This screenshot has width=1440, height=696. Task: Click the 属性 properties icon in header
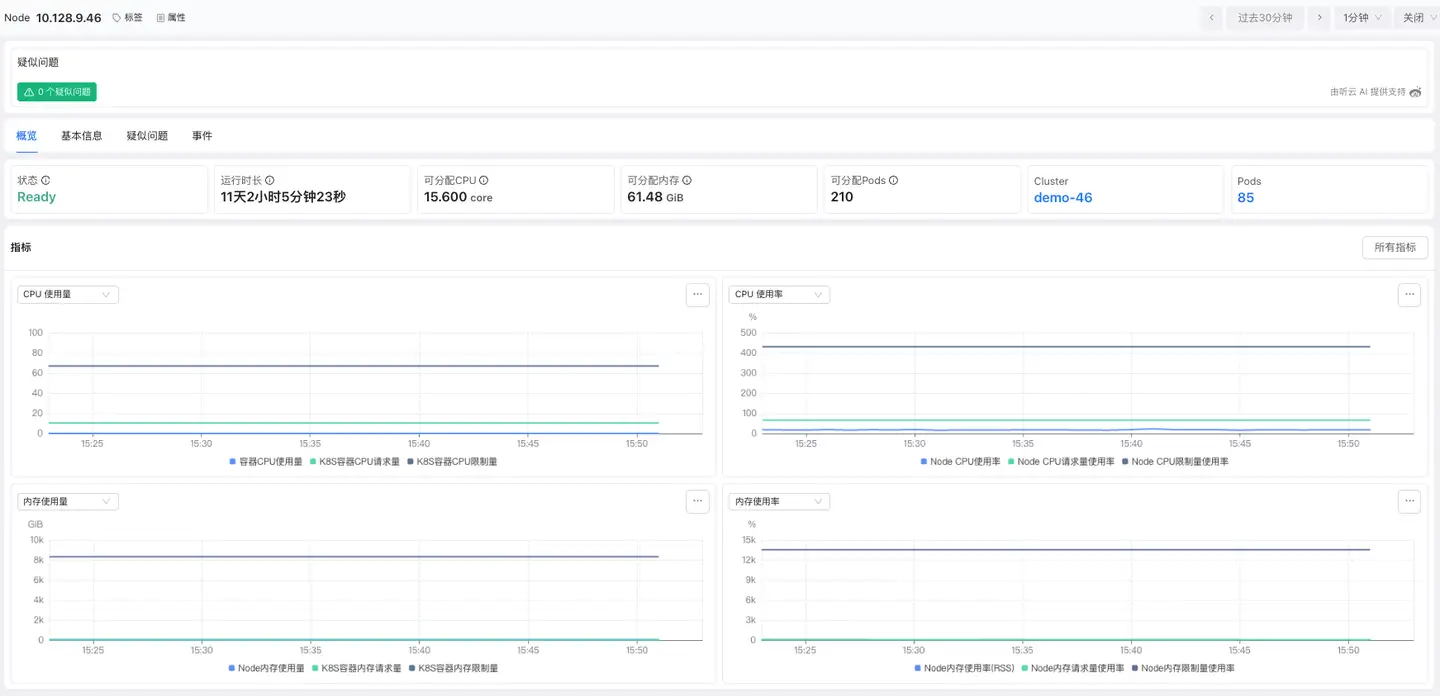click(161, 18)
